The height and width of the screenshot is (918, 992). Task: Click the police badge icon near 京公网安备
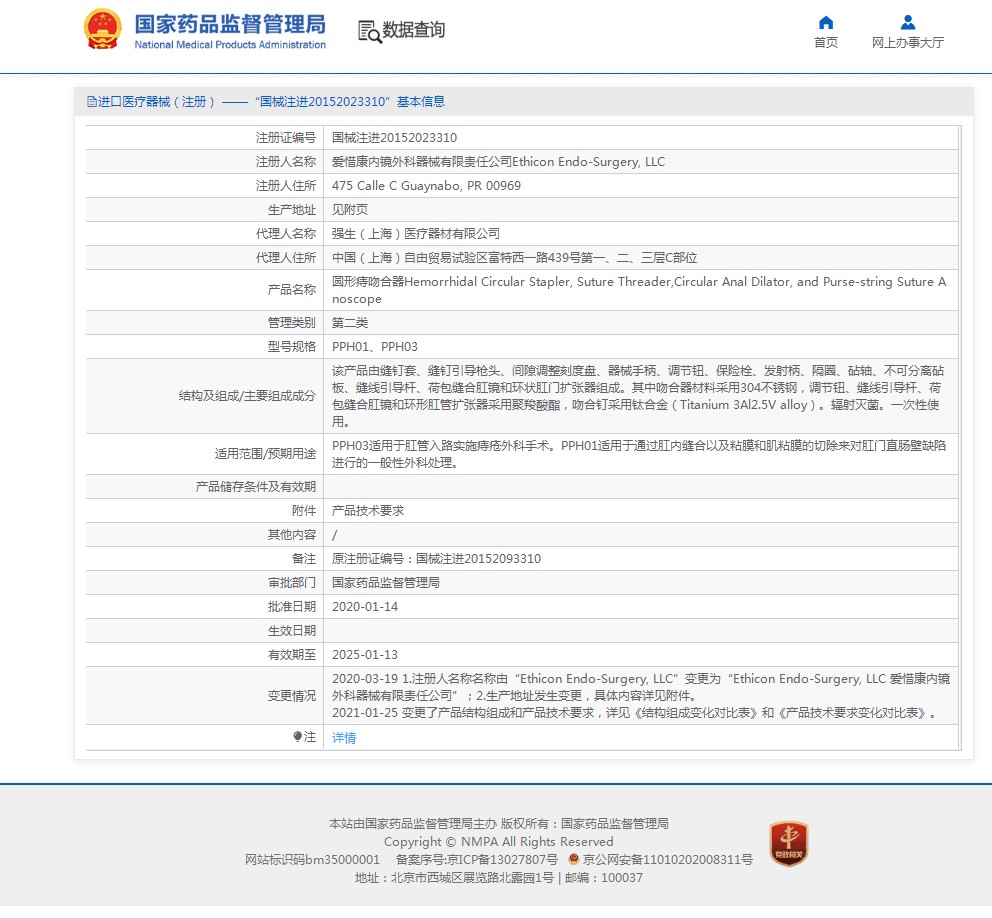coord(574,859)
